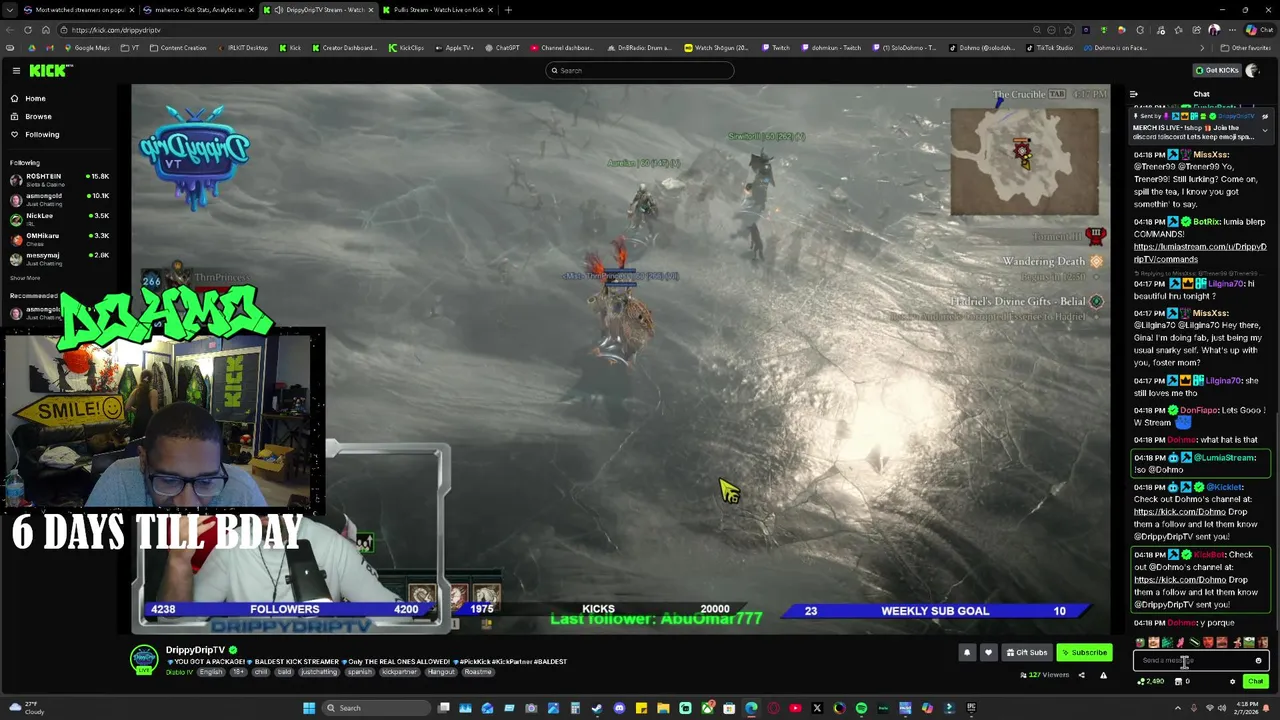The height and width of the screenshot is (720, 1280).
Task: Click the DrippyDripTV channel name
Action: (195, 650)
